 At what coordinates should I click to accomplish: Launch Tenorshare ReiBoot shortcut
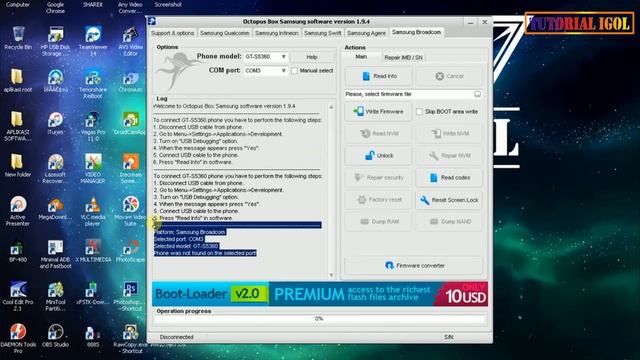click(93, 84)
